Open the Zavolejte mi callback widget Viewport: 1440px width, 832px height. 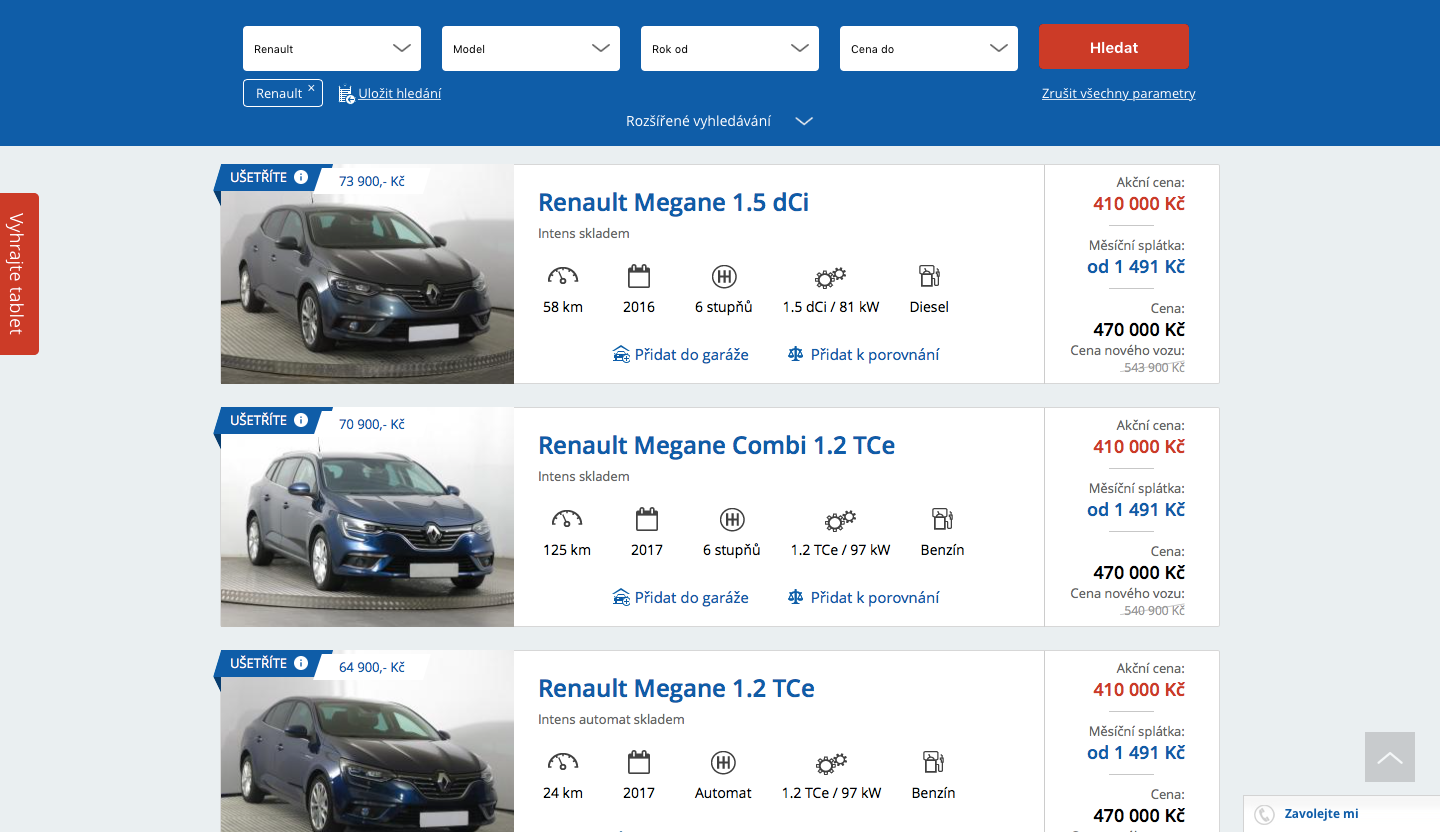tap(1341, 814)
